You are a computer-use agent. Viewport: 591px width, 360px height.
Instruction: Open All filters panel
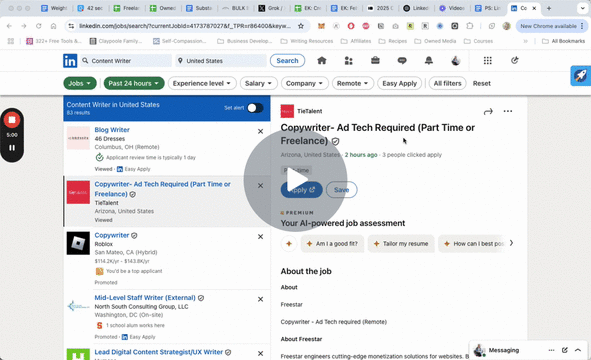pos(447,83)
